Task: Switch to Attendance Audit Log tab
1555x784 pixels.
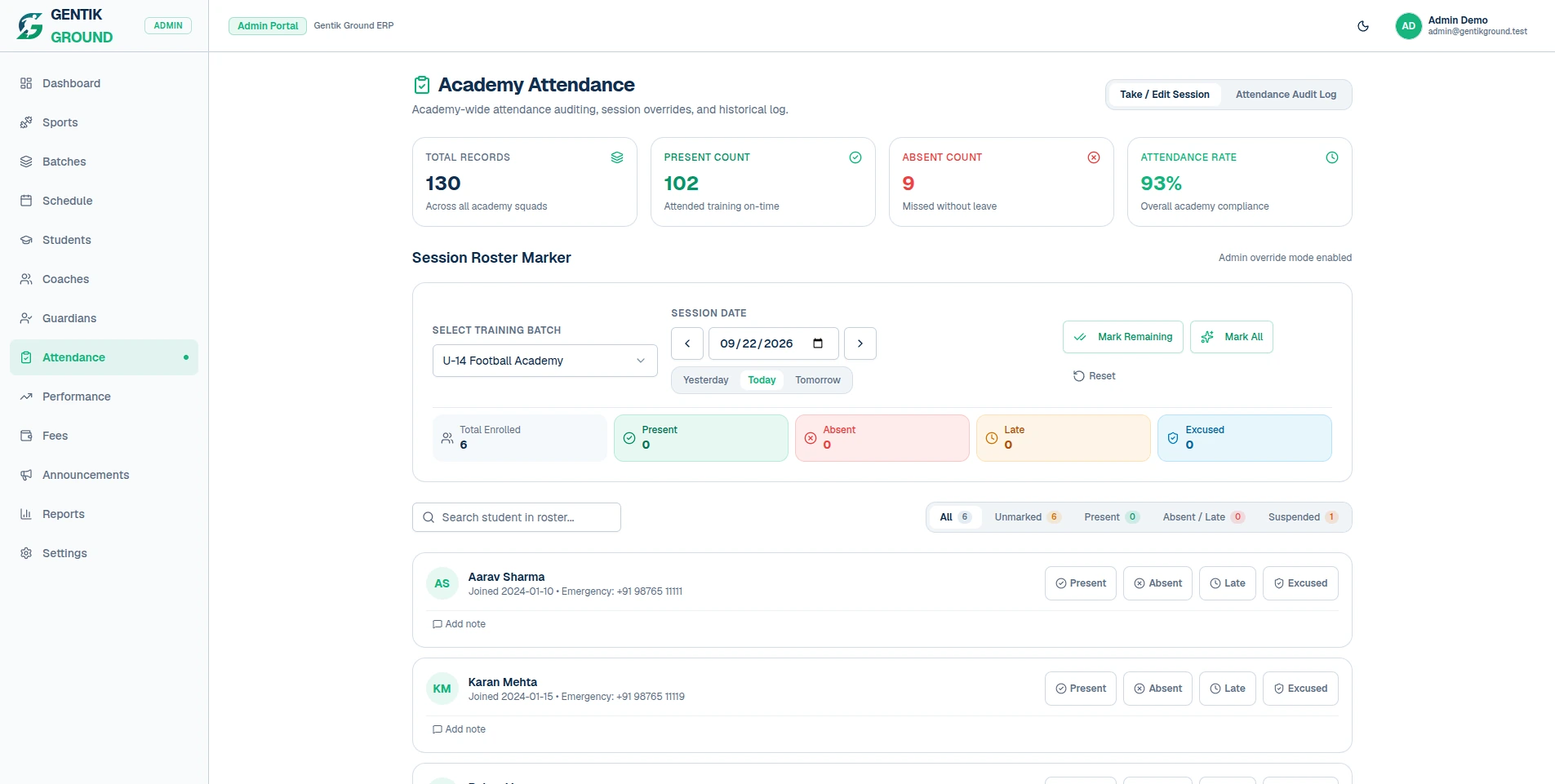Action: tap(1286, 95)
